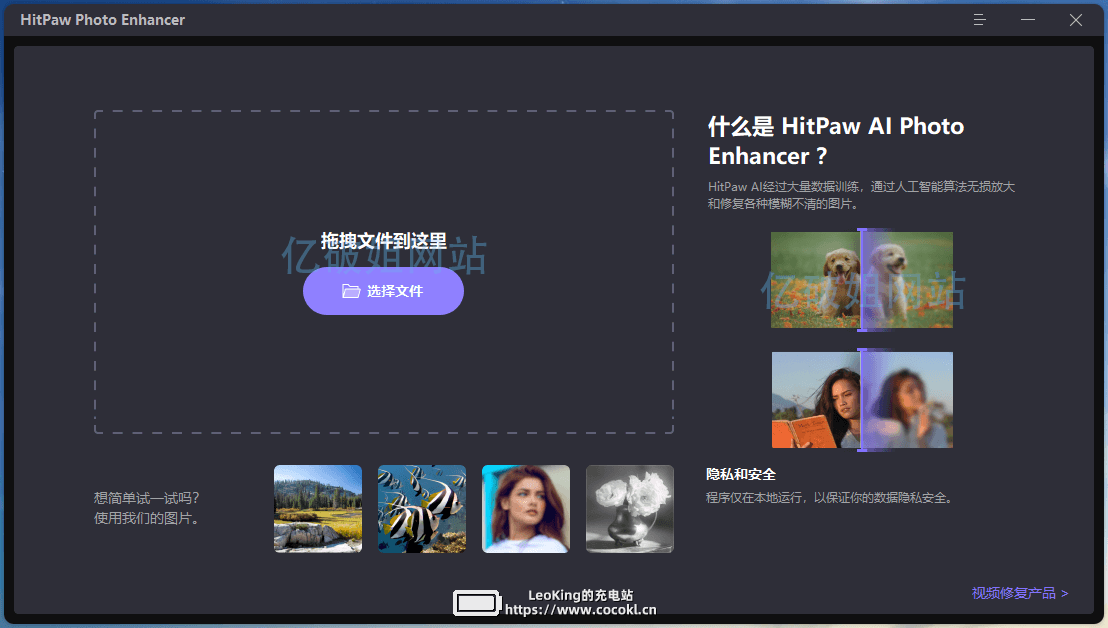Image resolution: width=1108 pixels, height=628 pixels.
Task: Click the 想简单试一试吗？ text
Action: tap(147, 499)
